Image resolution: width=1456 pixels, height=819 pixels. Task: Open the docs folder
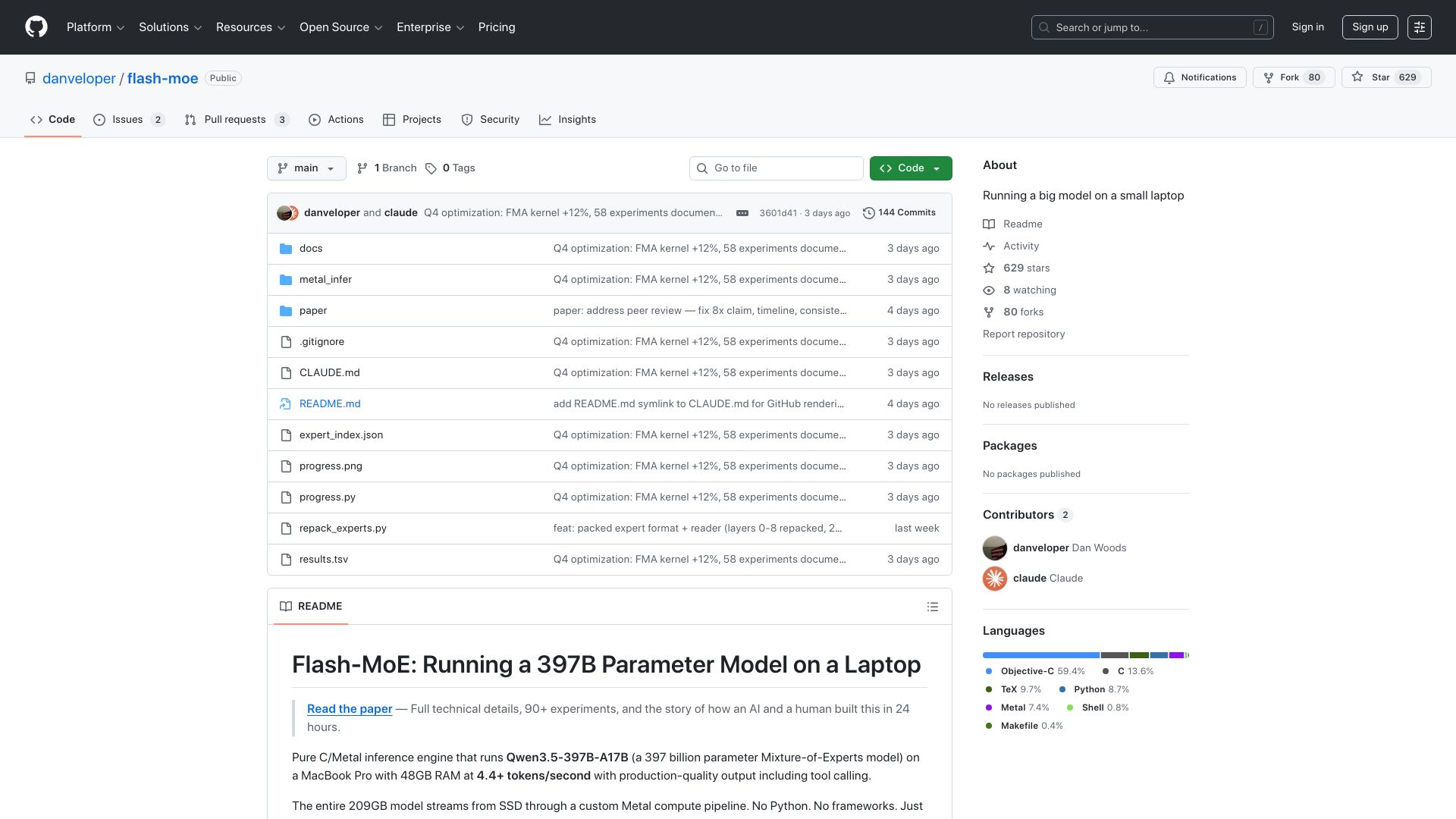(x=311, y=249)
